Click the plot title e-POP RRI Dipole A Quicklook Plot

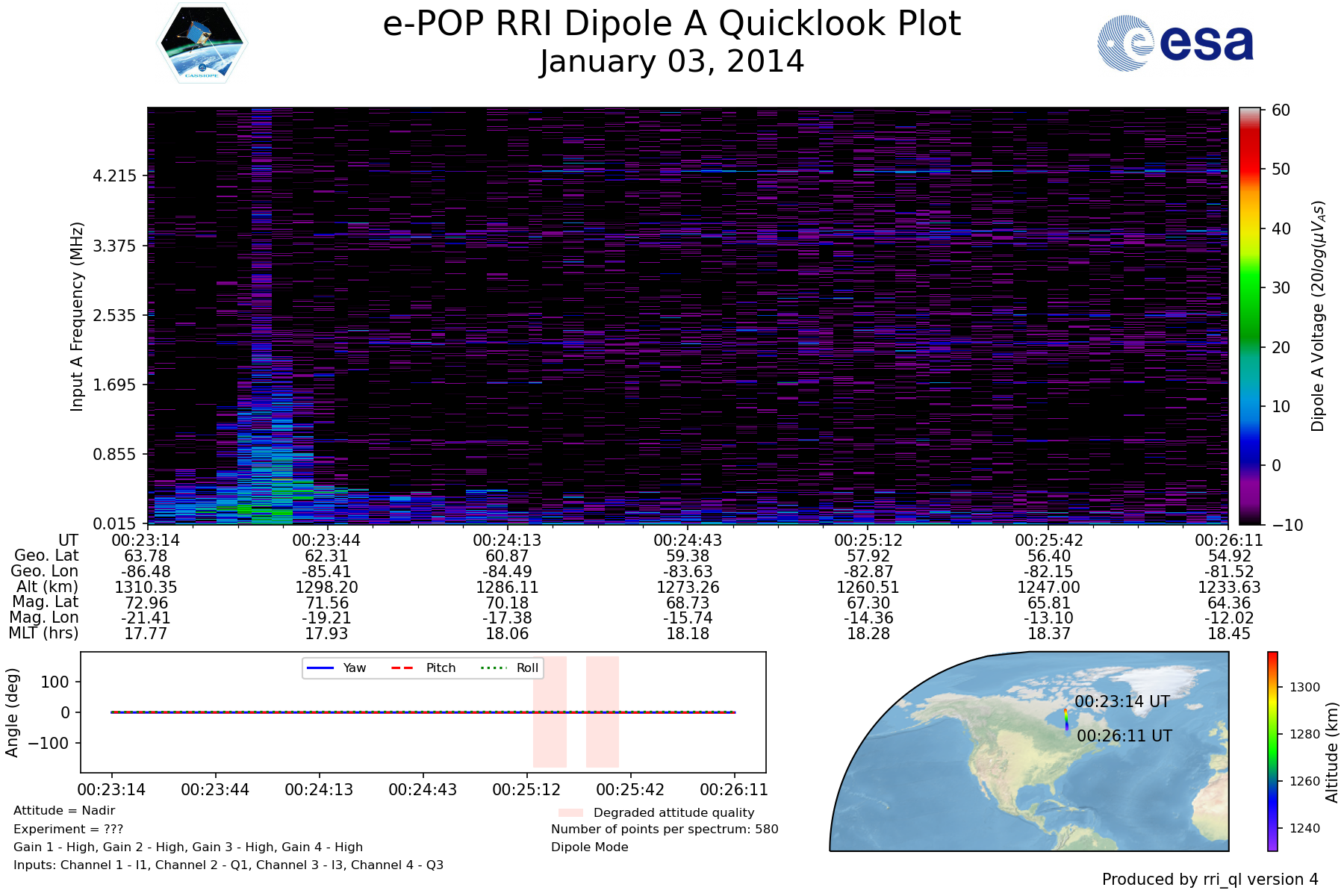(x=671, y=24)
